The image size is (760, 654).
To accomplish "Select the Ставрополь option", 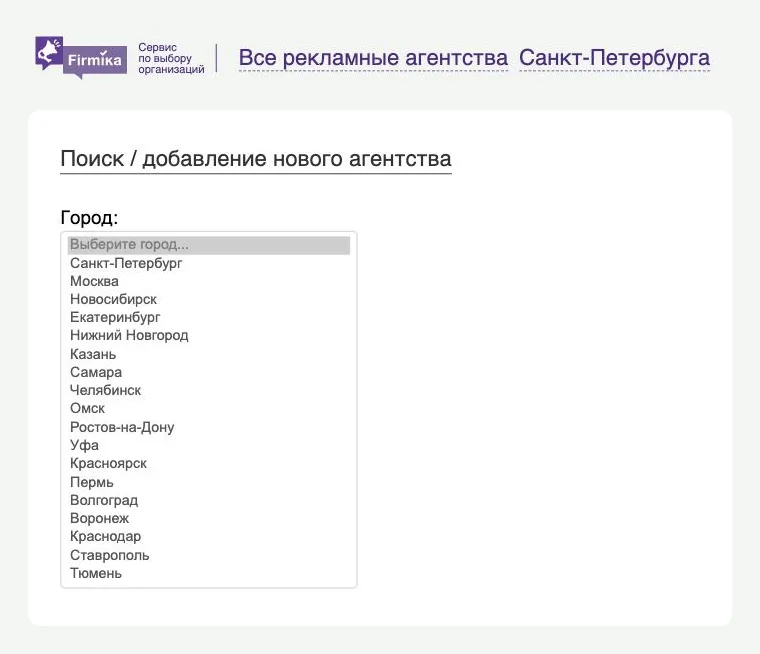I will (209, 555).
